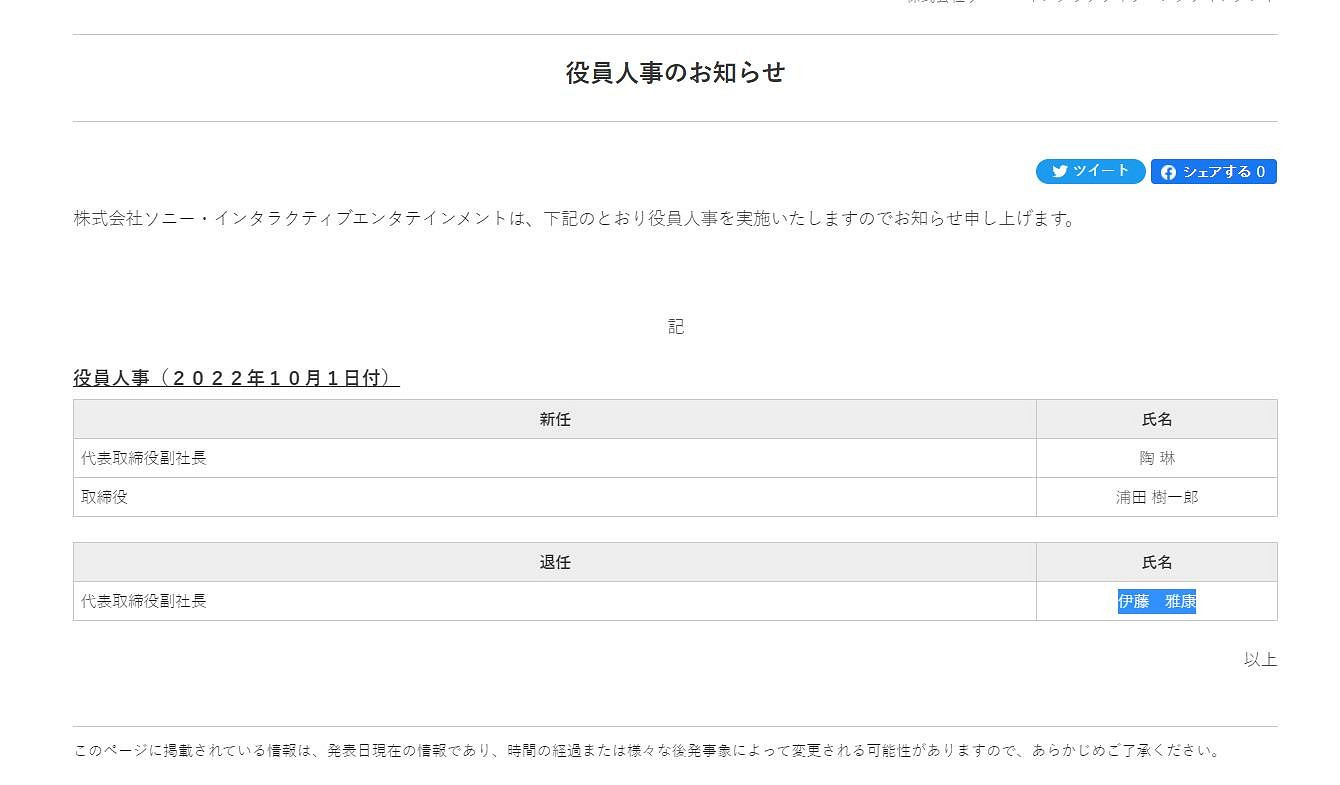Select the highlighted name 伊藤 雅康

pyautogui.click(x=1156, y=601)
